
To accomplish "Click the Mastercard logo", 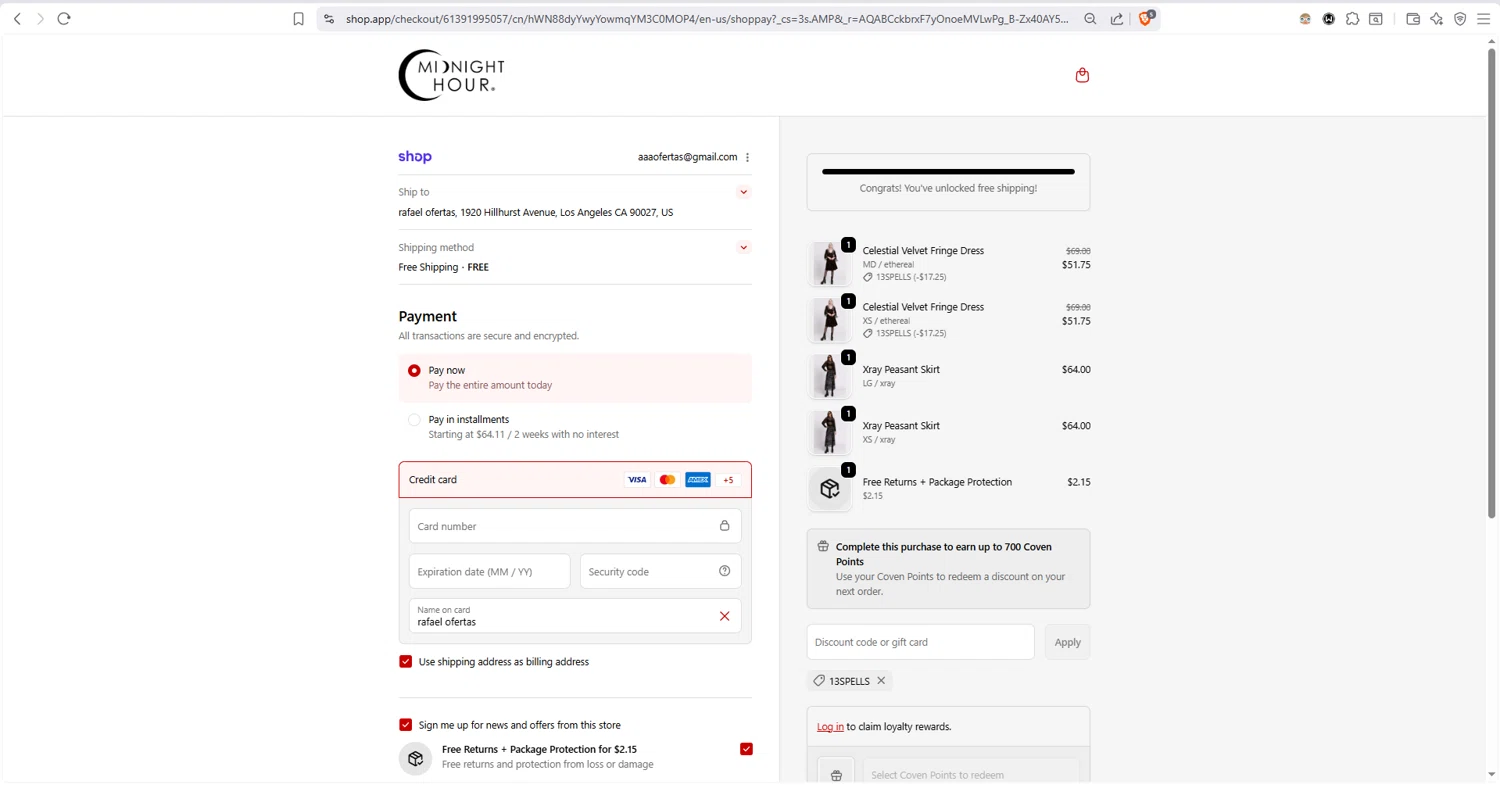I will [667, 480].
